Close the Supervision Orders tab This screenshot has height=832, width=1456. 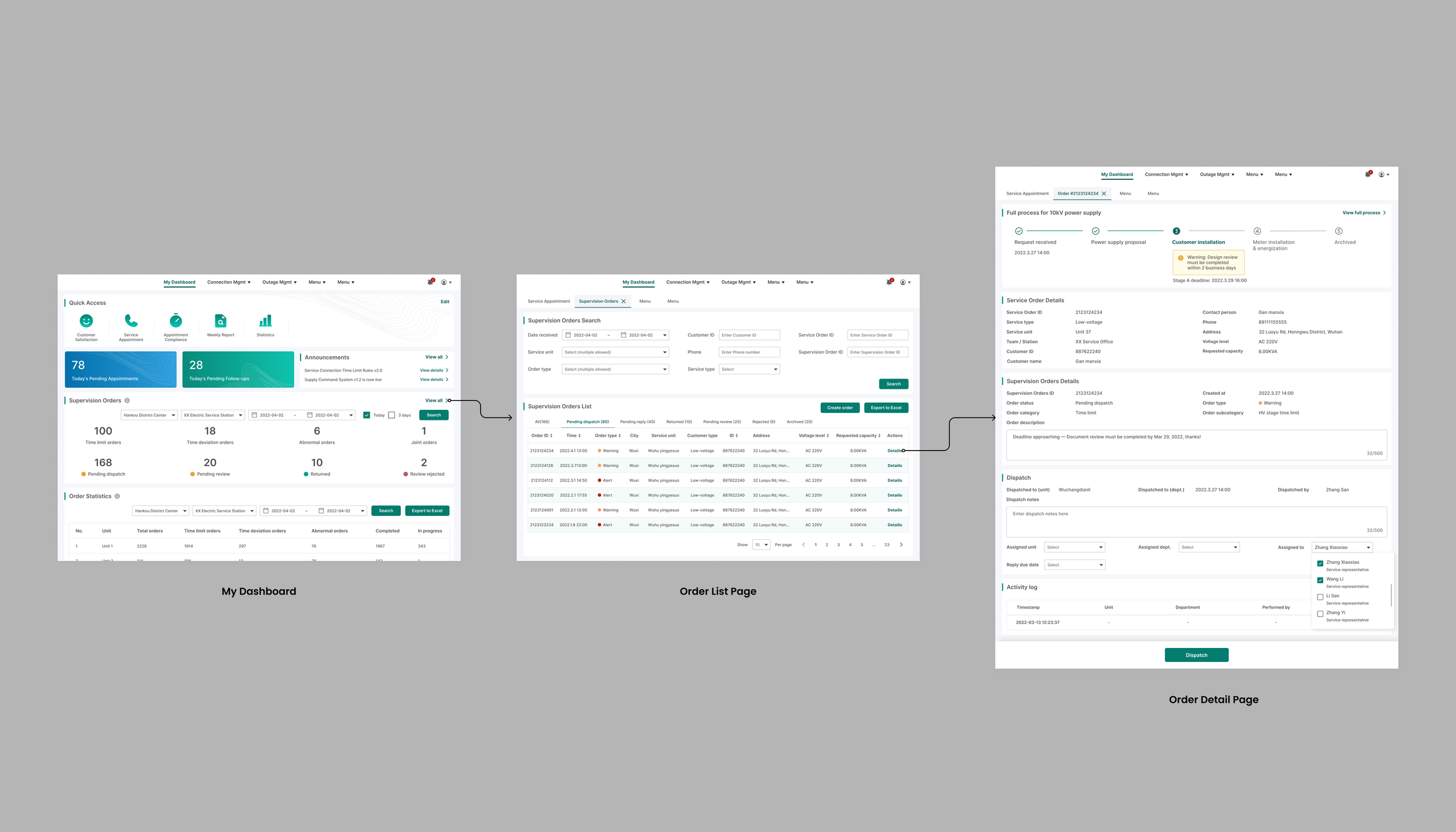(624, 302)
